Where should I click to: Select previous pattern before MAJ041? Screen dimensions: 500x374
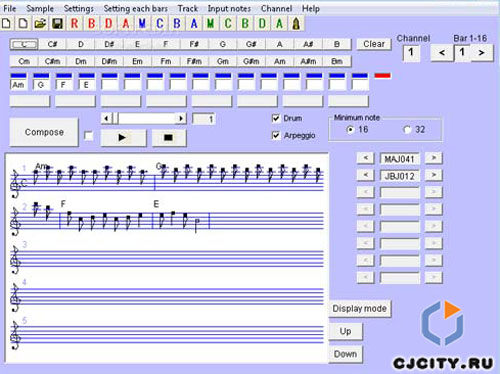365,158
